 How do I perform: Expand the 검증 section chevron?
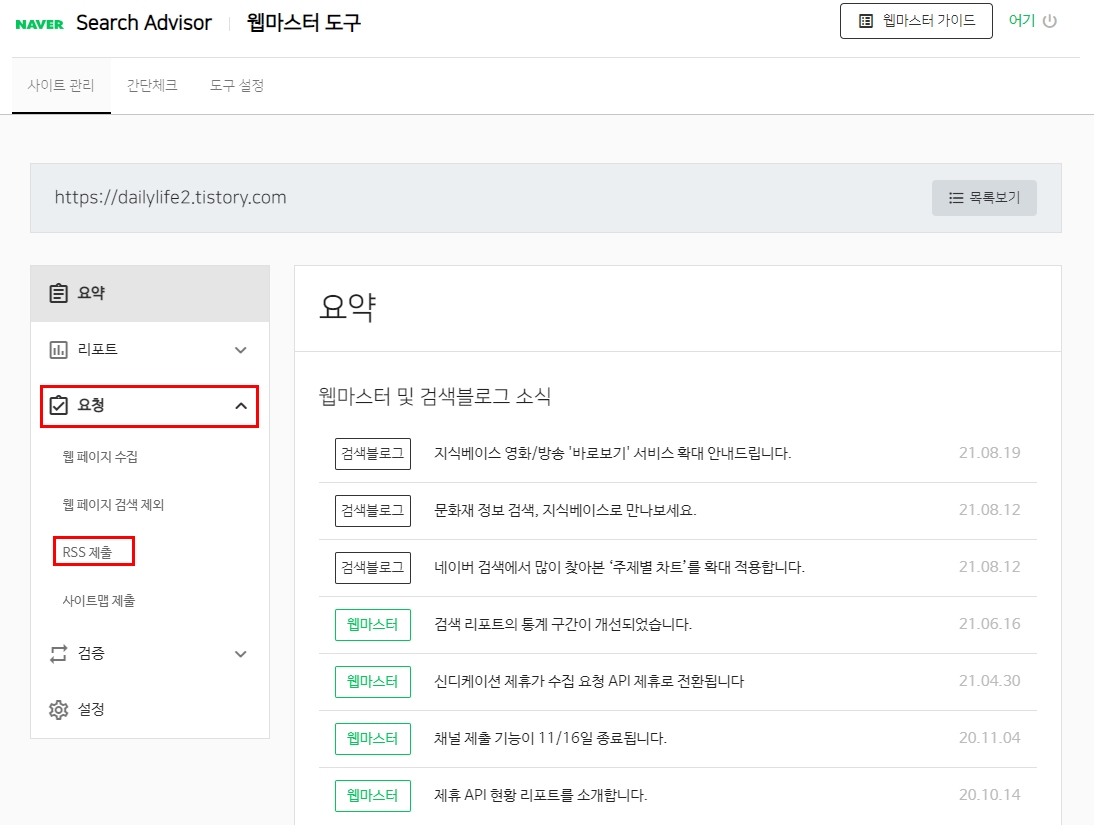tap(241, 654)
